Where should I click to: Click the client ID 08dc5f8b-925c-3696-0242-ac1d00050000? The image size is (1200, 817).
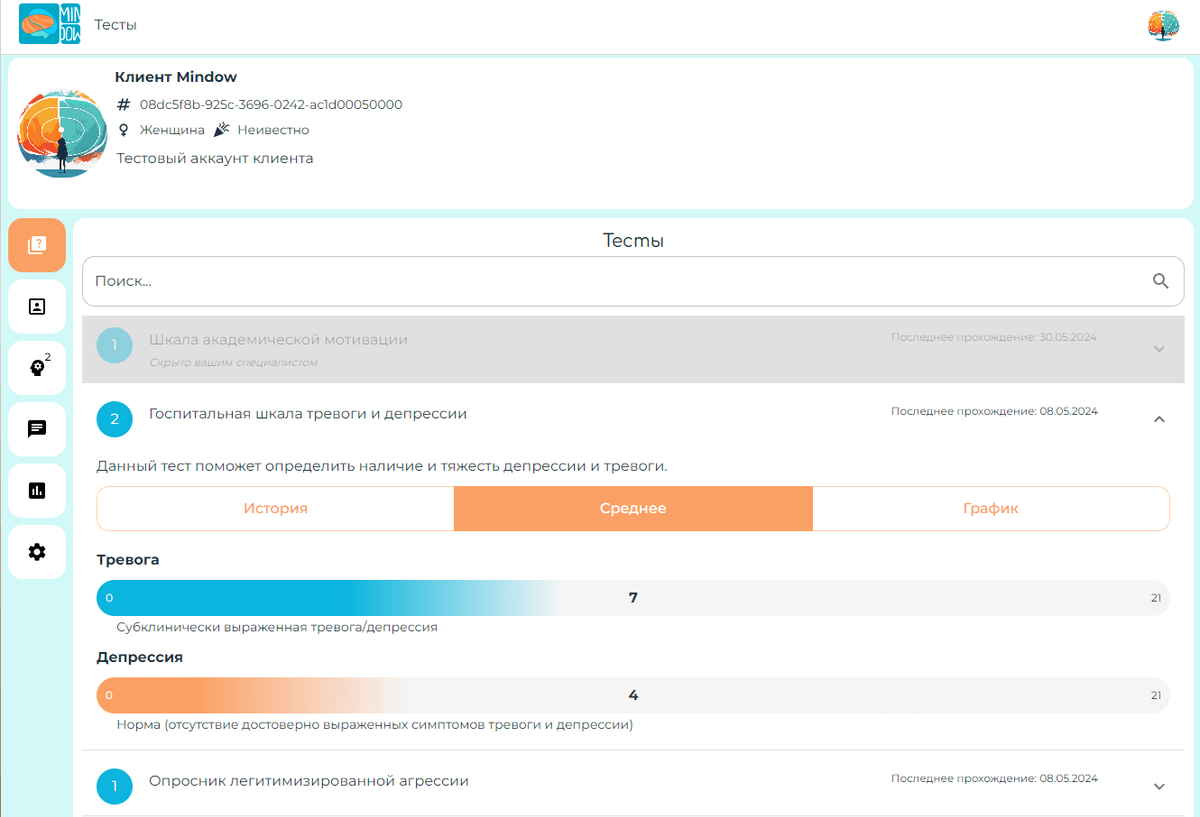point(271,104)
